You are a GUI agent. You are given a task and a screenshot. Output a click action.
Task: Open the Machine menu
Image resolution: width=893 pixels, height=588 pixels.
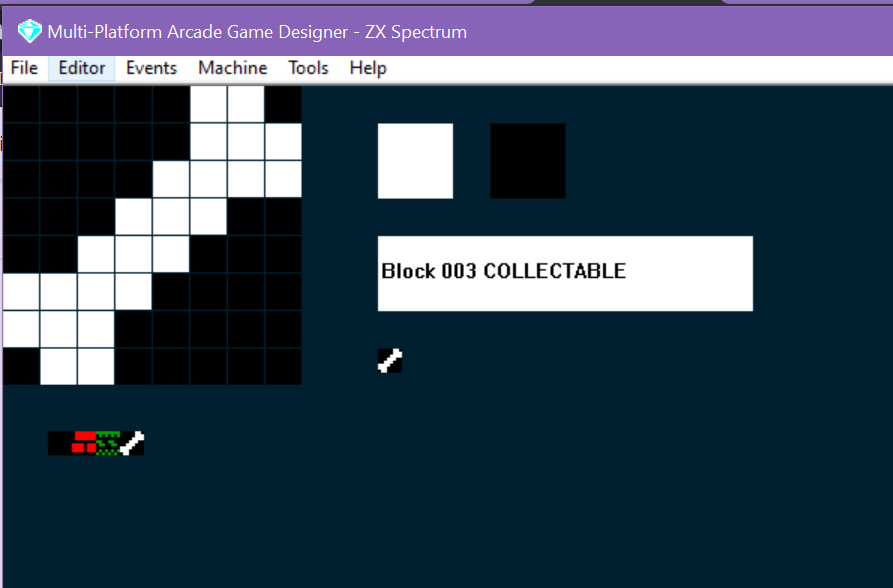click(232, 68)
